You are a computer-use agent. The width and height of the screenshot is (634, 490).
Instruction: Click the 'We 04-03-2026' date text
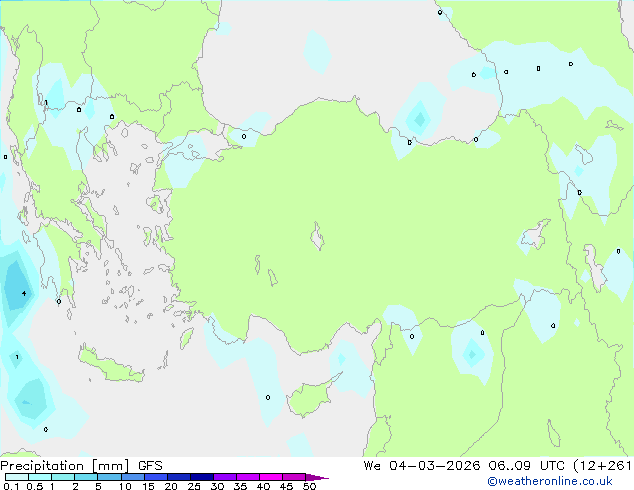tap(422, 466)
